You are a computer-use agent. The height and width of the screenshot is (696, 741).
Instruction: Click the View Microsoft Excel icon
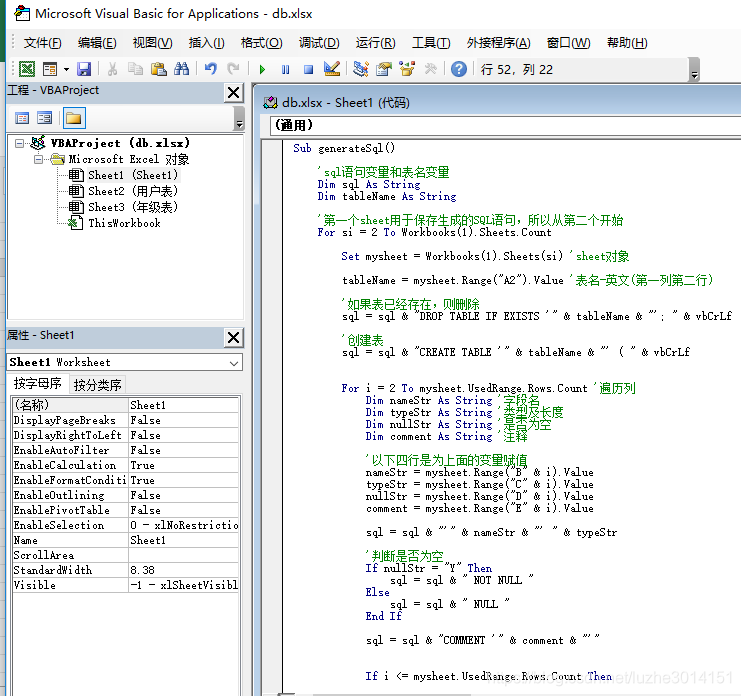(x=26, y=69)
